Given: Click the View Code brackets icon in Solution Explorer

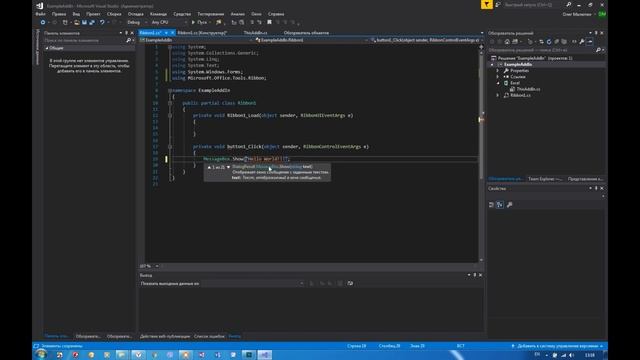Looking at the screenshot, I should (x=574, y=42).
